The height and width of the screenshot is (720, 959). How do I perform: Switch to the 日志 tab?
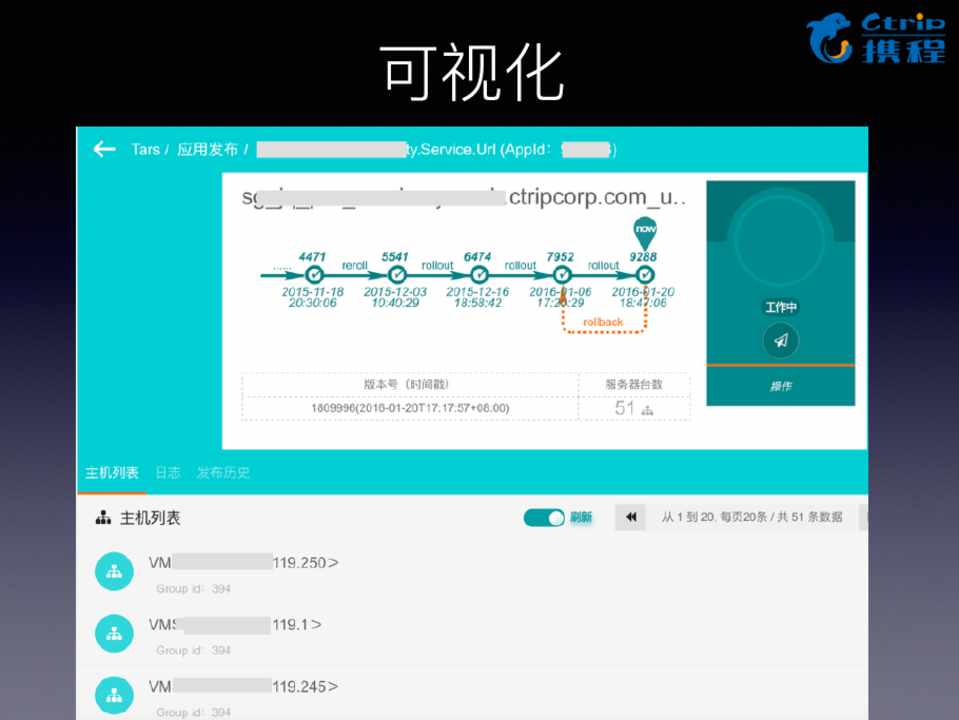tap(168, 473)
